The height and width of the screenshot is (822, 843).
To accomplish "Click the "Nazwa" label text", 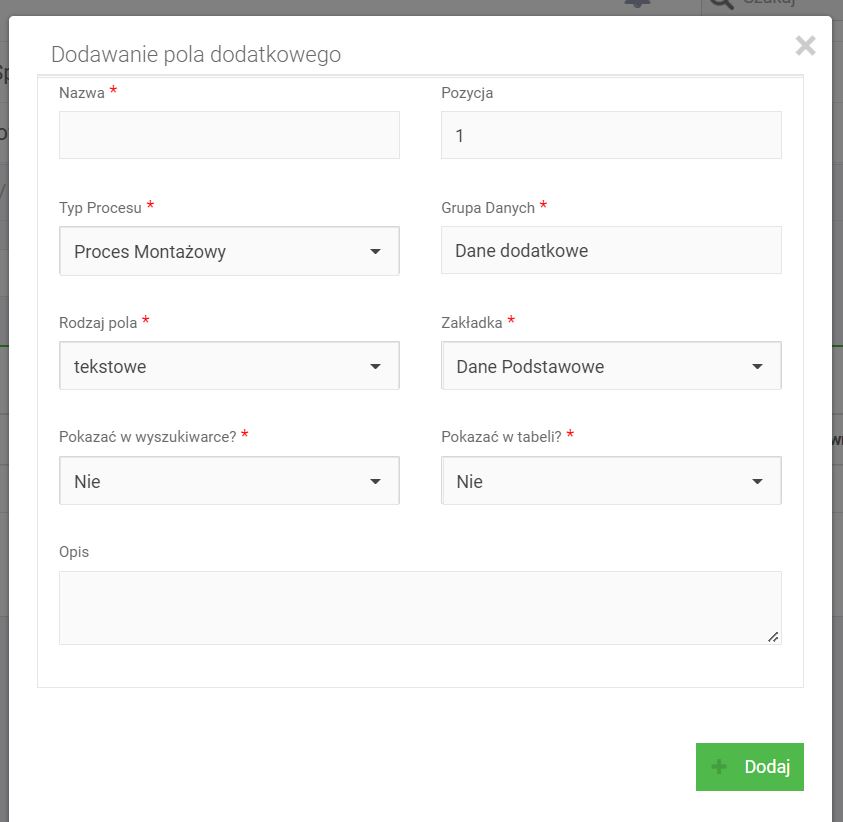I will tap(82, 93).
